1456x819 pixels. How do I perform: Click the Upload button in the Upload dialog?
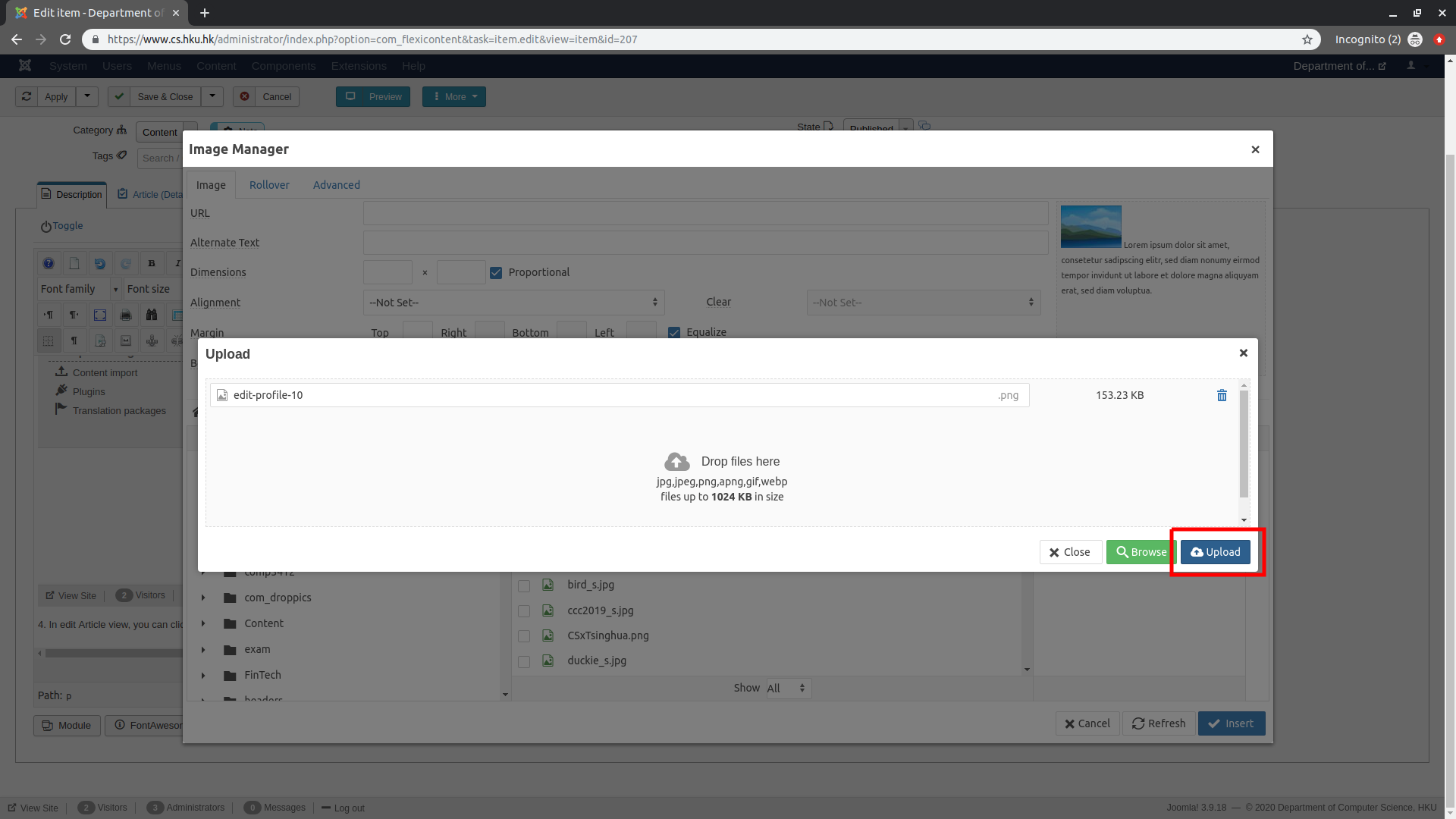coord(1215,552)
